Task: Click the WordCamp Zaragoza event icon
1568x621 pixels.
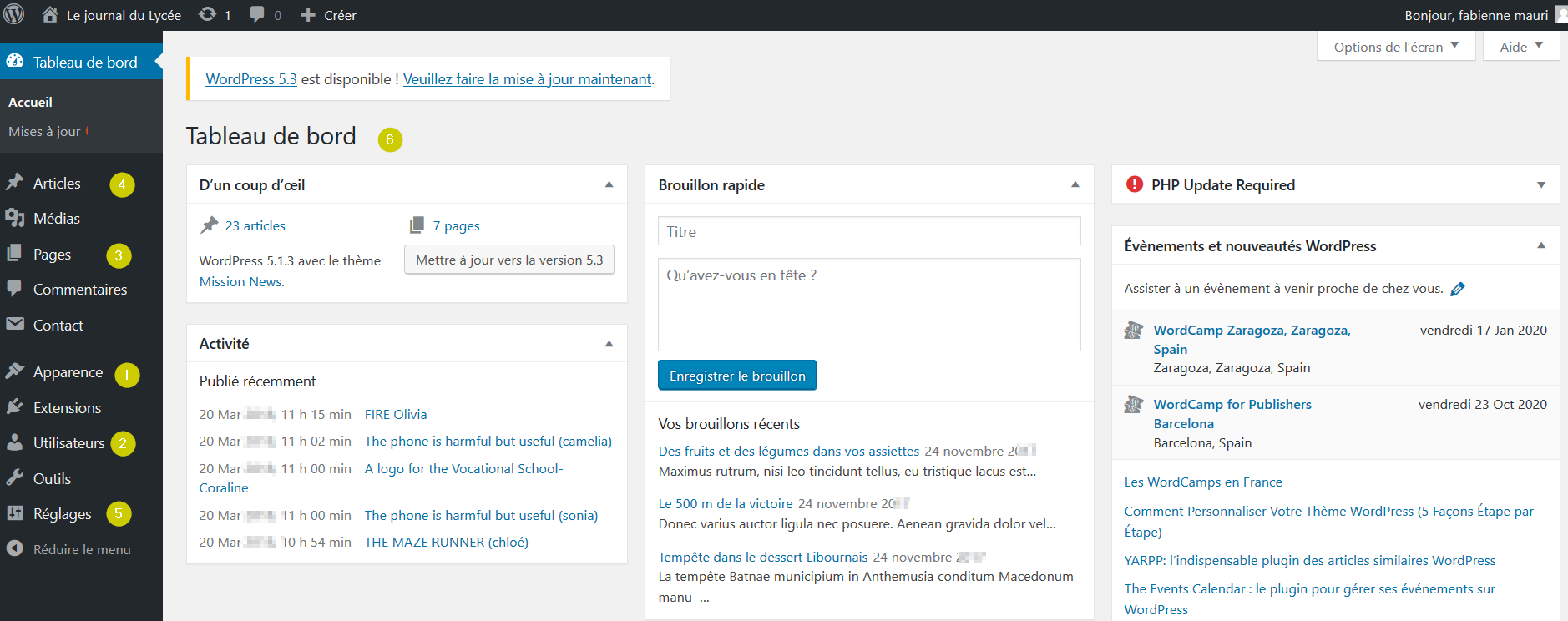Action: (1133, 331)
